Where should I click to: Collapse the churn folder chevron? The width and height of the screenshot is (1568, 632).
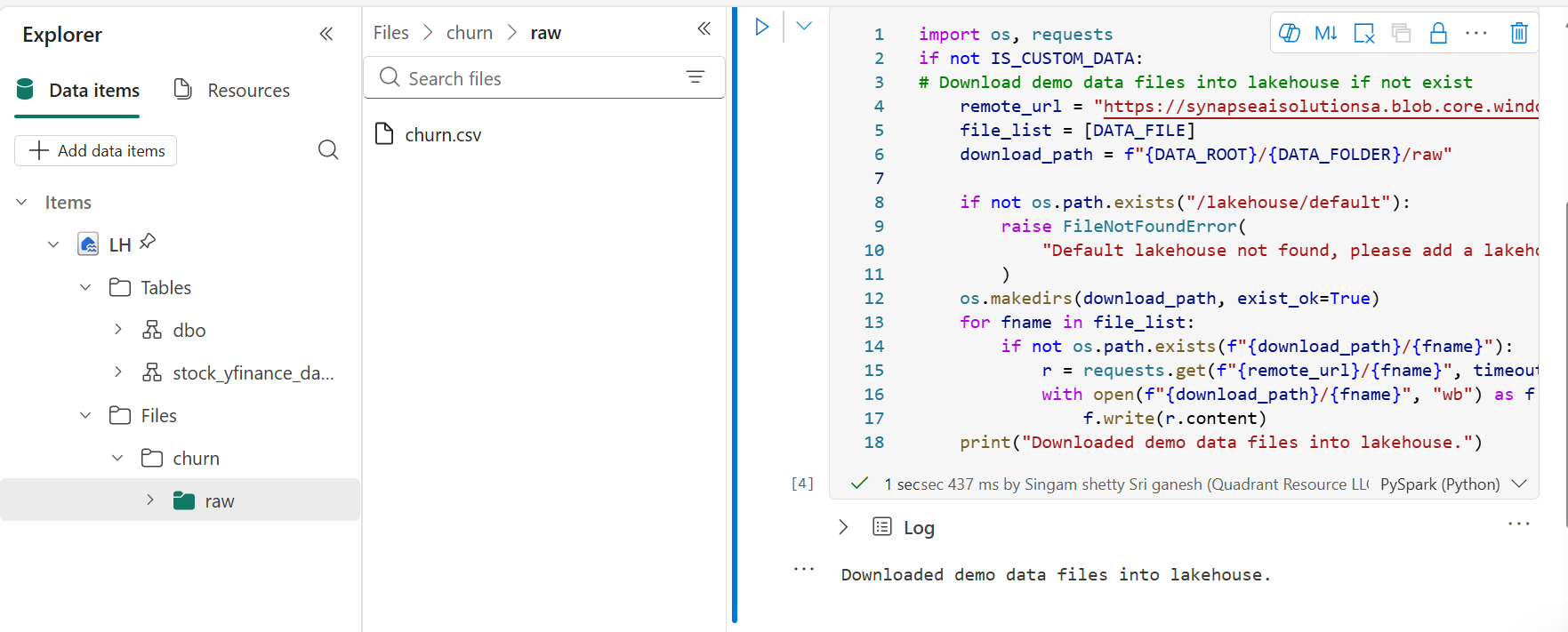click(117, 458)
